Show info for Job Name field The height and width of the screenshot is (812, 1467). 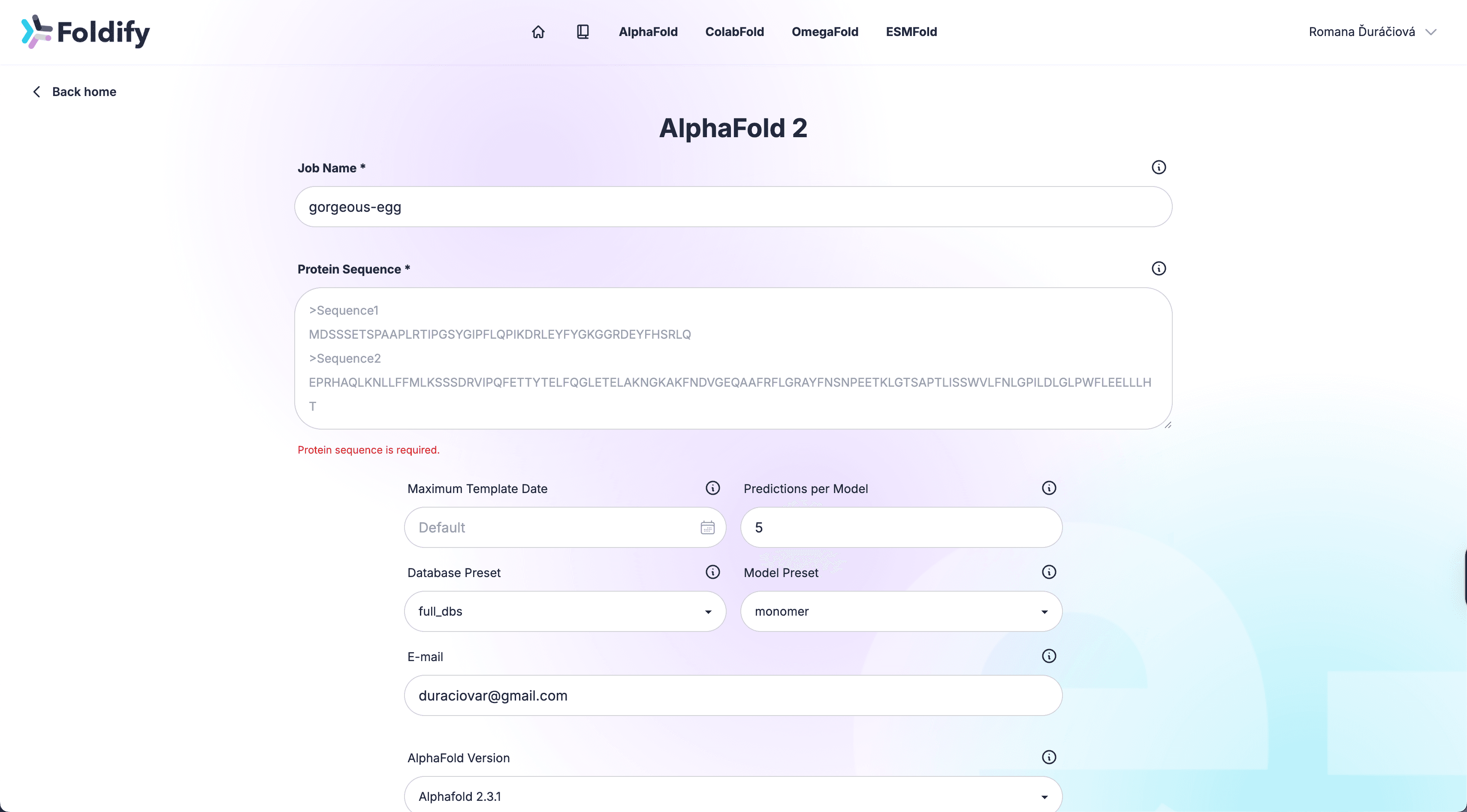[1158, 167]
